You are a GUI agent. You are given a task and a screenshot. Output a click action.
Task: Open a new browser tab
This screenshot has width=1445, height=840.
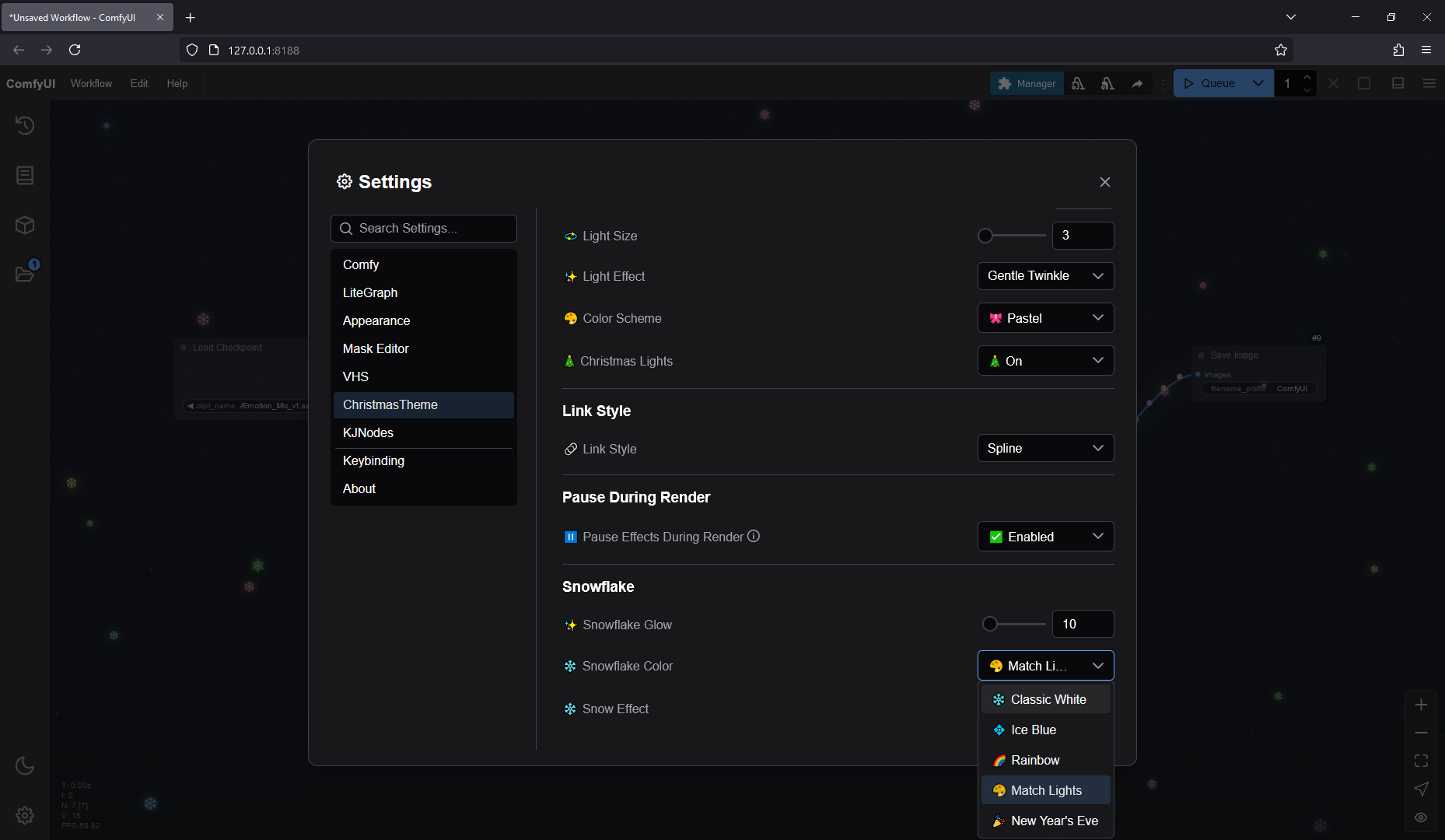click(x=190, y=17)
